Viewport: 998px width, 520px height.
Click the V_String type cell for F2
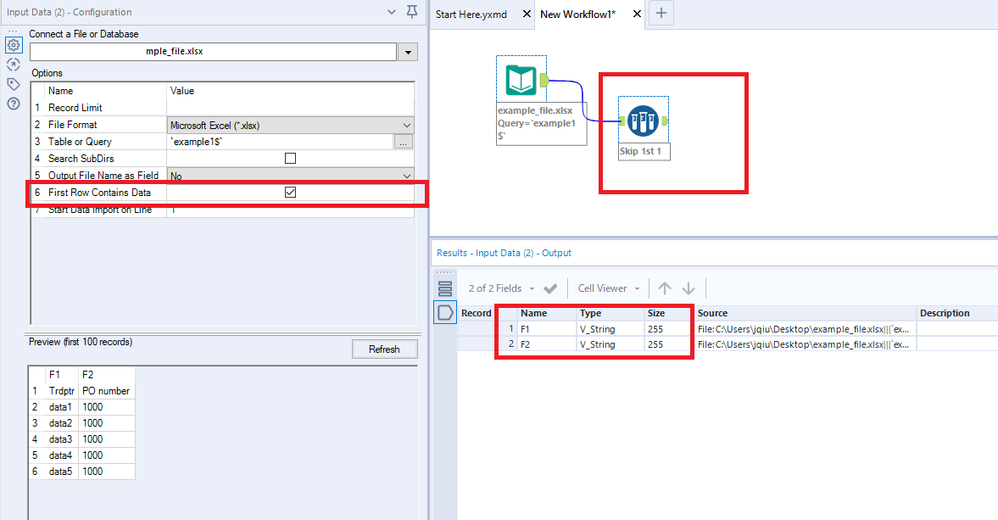coord(611,344)
